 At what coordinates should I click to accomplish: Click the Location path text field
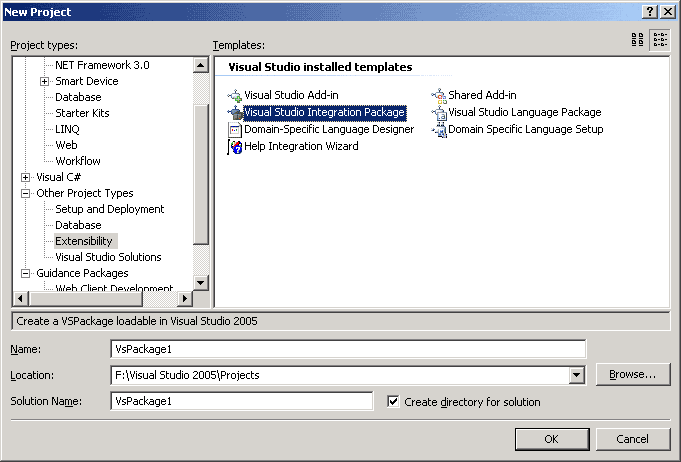click(340, 375)
